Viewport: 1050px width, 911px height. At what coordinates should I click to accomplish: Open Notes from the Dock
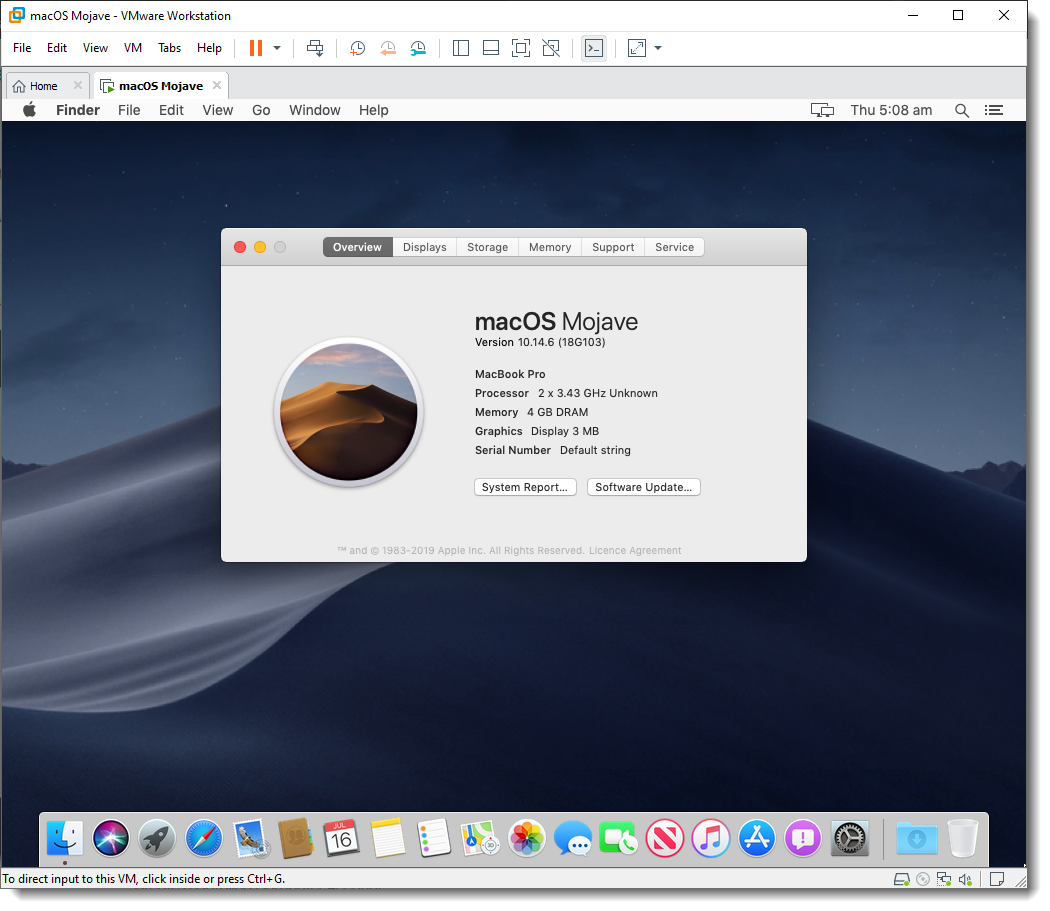tap(388, 839)
